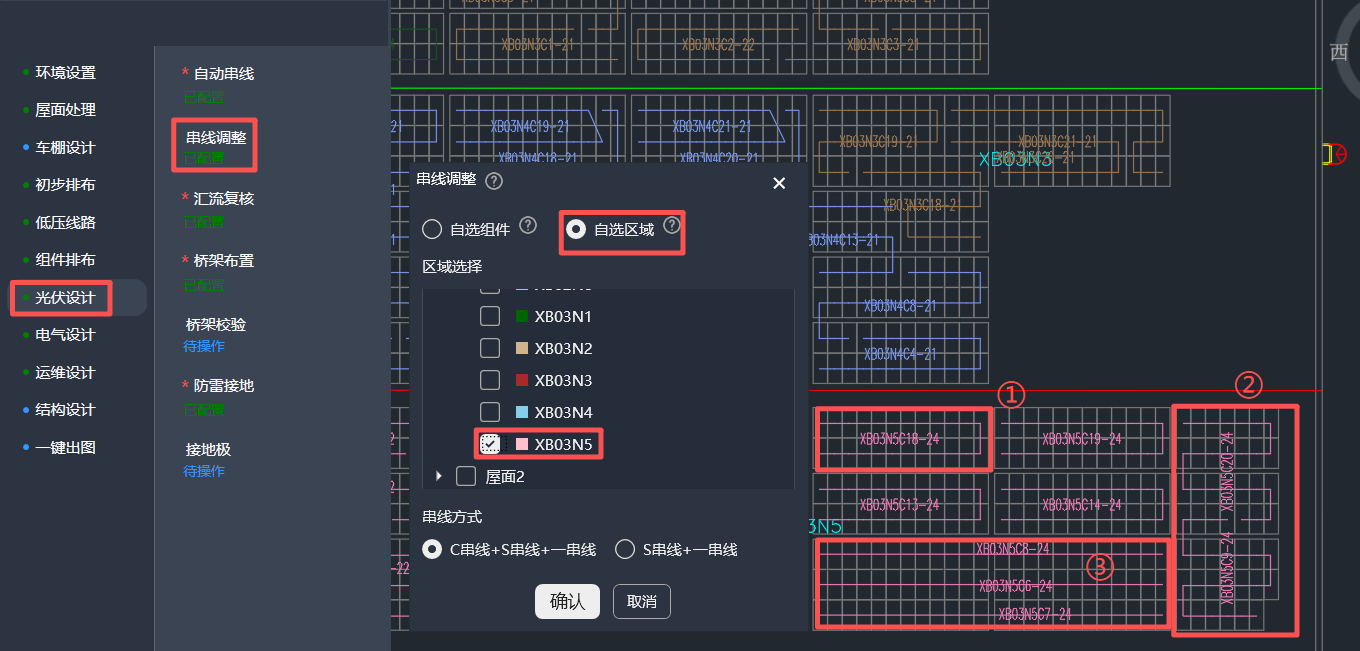Image resolution: width=1360 pixels, height=651 pixels.
Task: Select 串线调整 in the submenu
Action: point(216,137)
